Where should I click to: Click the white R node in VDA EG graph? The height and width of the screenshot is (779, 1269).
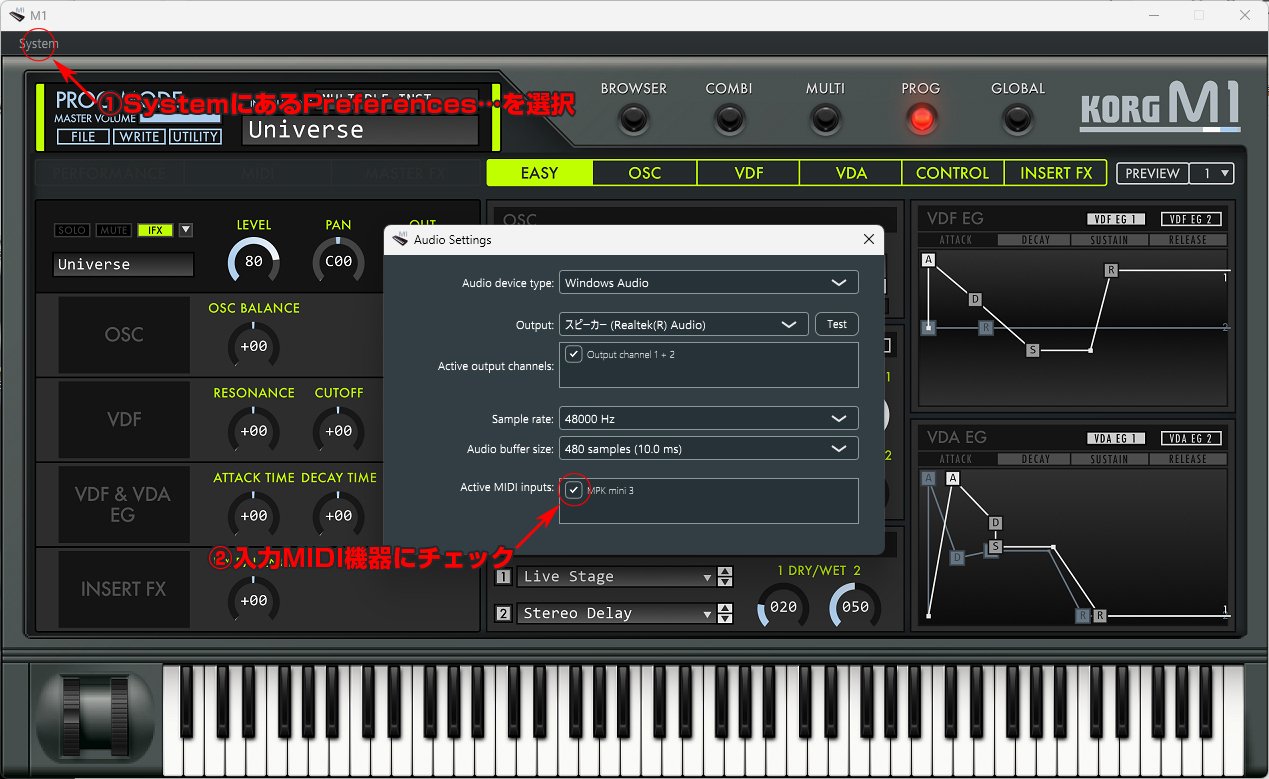click(x=1100, y=616)
